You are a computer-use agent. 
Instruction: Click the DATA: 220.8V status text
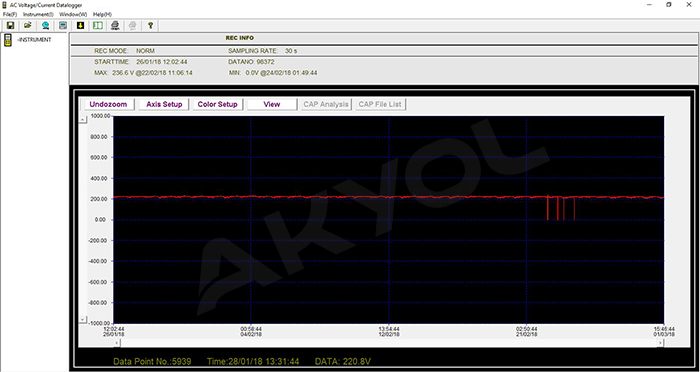point(343,361)
